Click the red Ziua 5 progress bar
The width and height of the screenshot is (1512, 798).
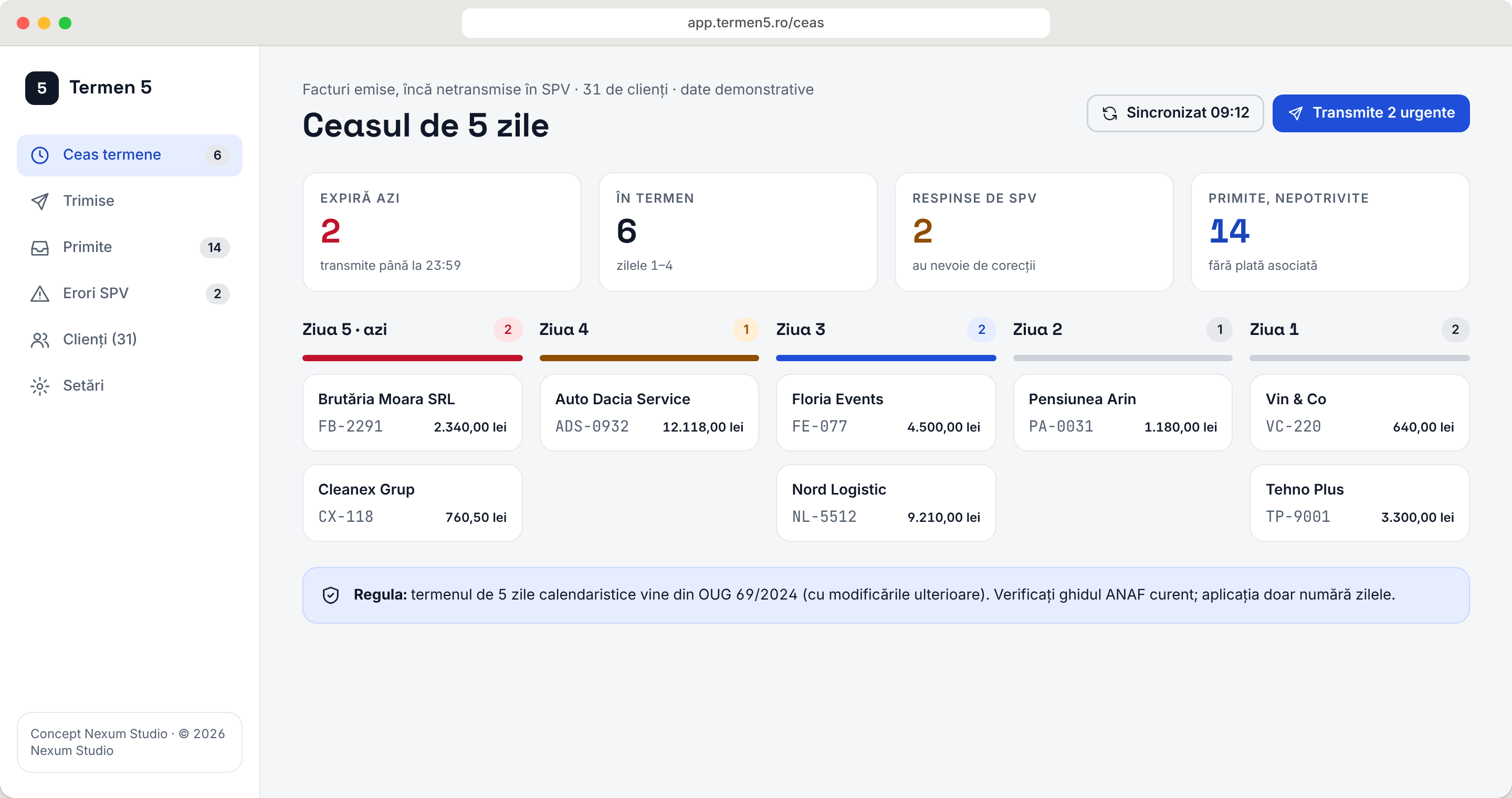click(412, 358)
